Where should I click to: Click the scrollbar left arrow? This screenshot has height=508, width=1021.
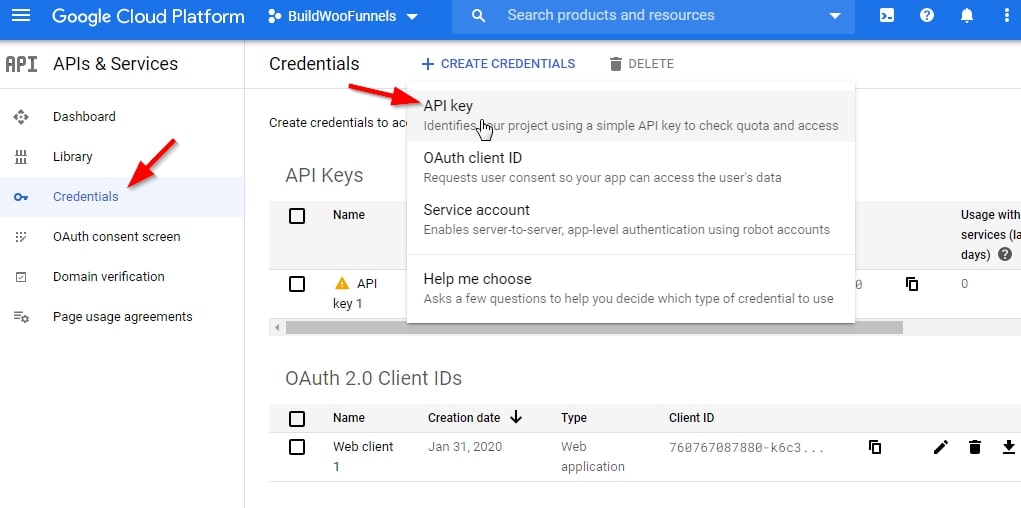coord(277,327)
